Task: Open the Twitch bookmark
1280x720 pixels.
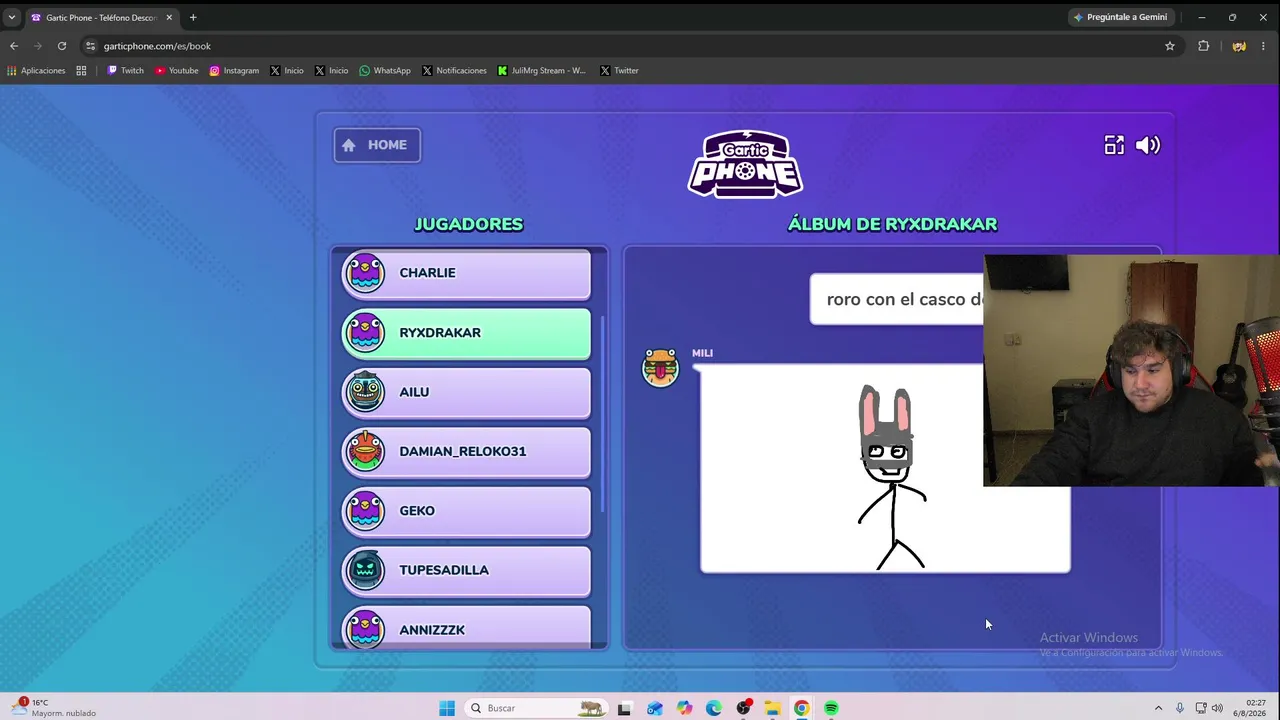Action: (x=125, y=71)
